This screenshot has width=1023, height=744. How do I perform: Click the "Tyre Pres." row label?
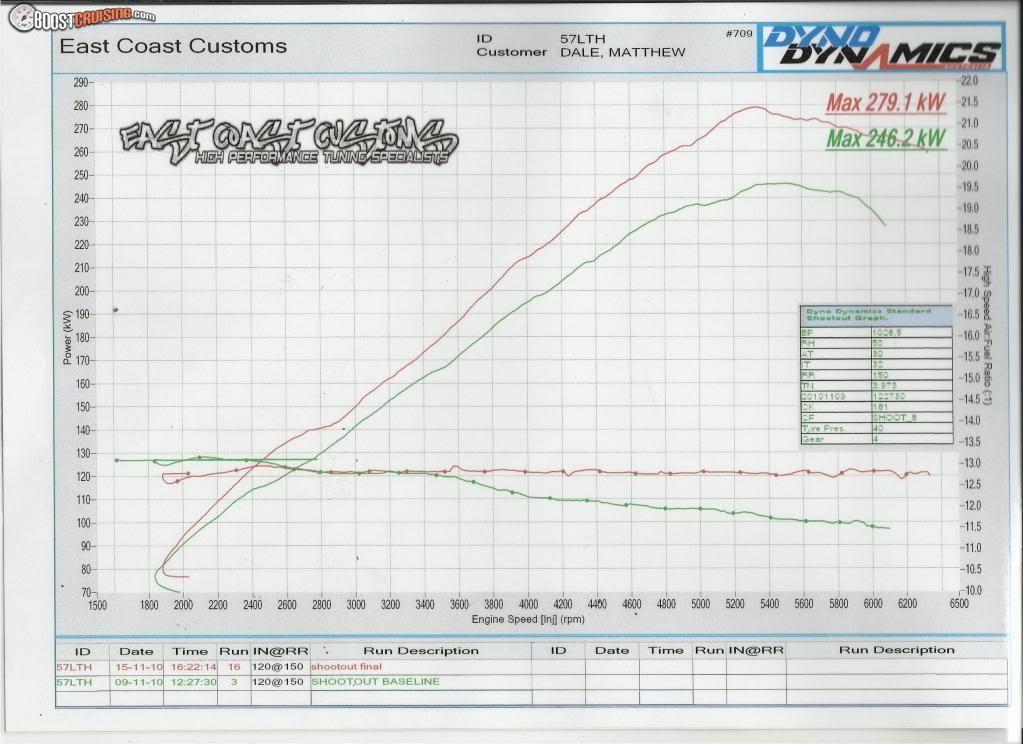tap(823, 429)
